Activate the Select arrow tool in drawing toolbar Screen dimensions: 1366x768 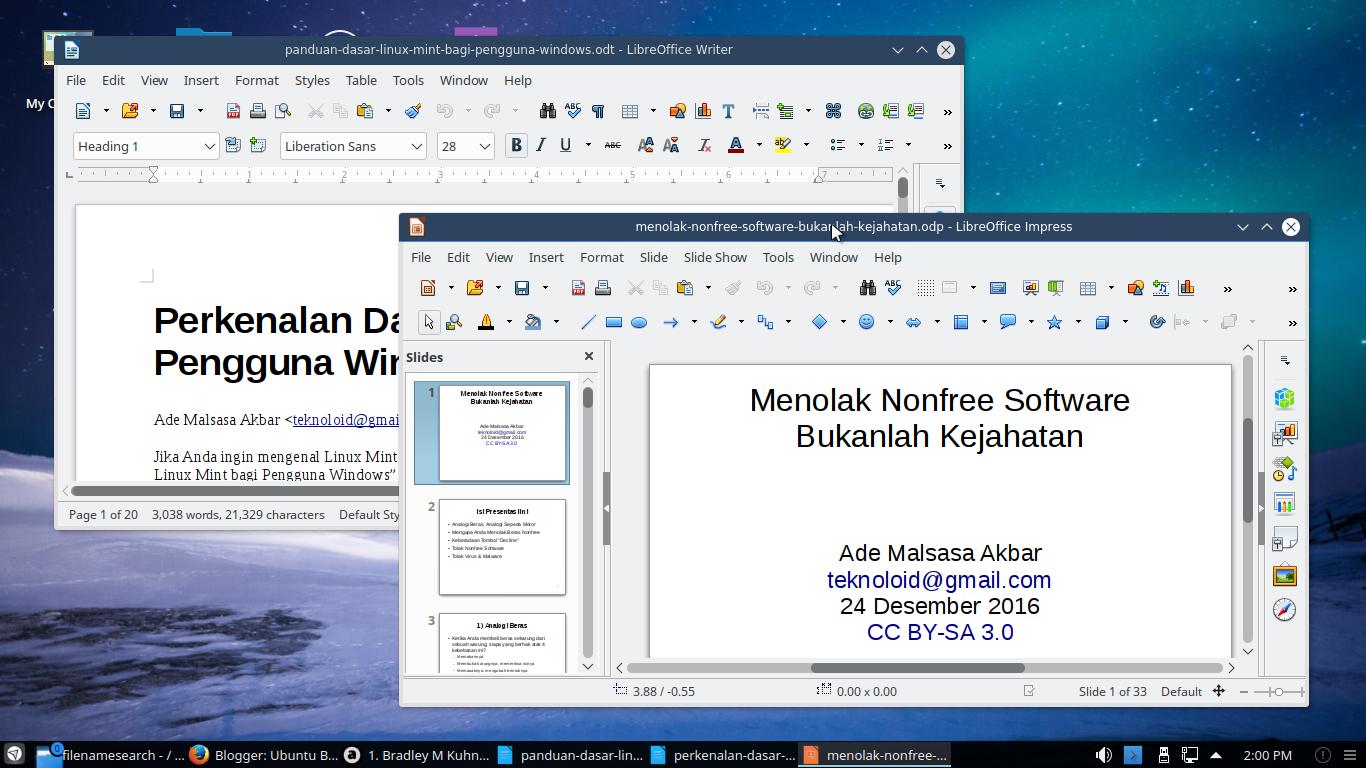tap(427, 322)
